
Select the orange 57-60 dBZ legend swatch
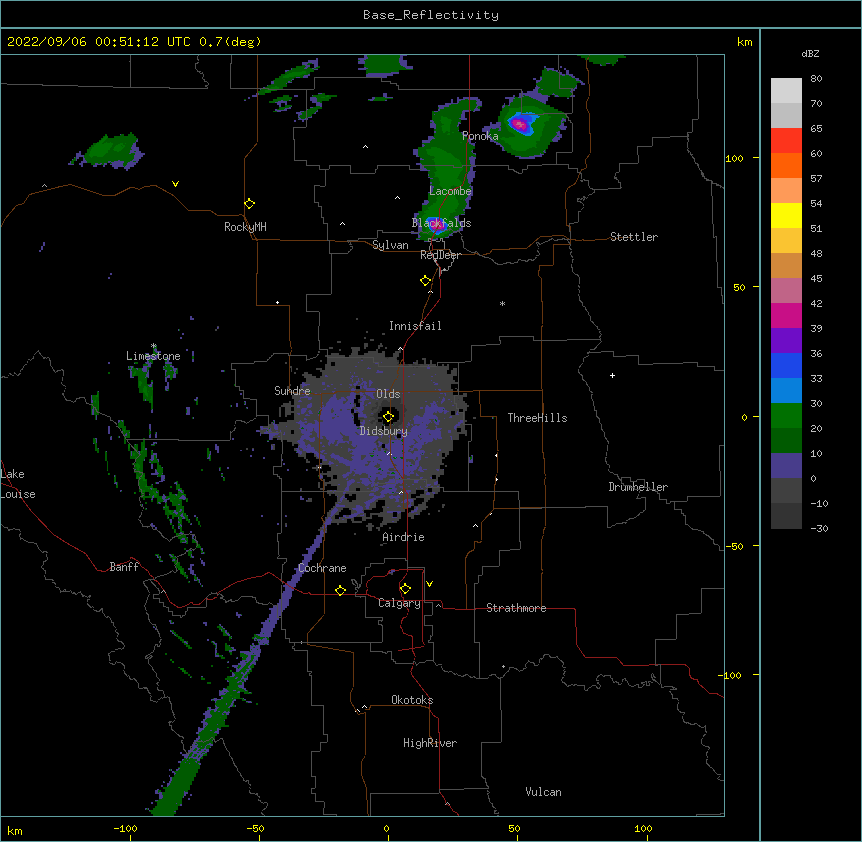786,165
